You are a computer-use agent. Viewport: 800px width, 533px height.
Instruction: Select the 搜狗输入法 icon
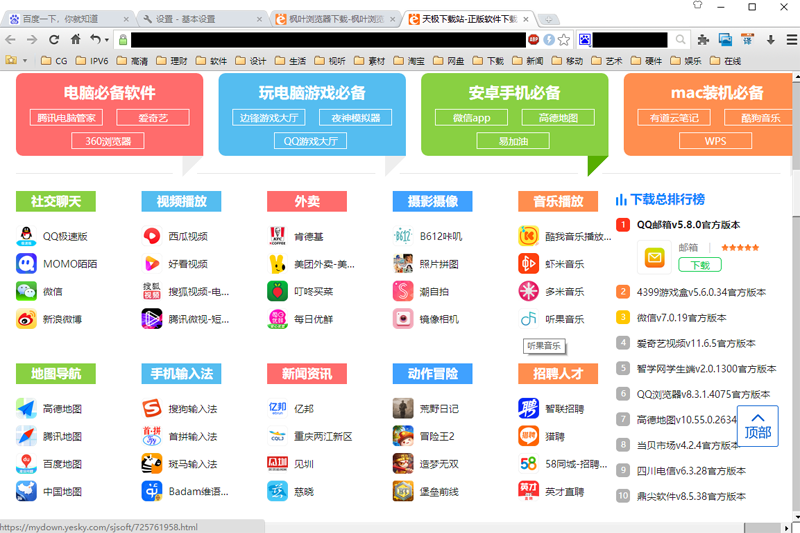(152, 408)
